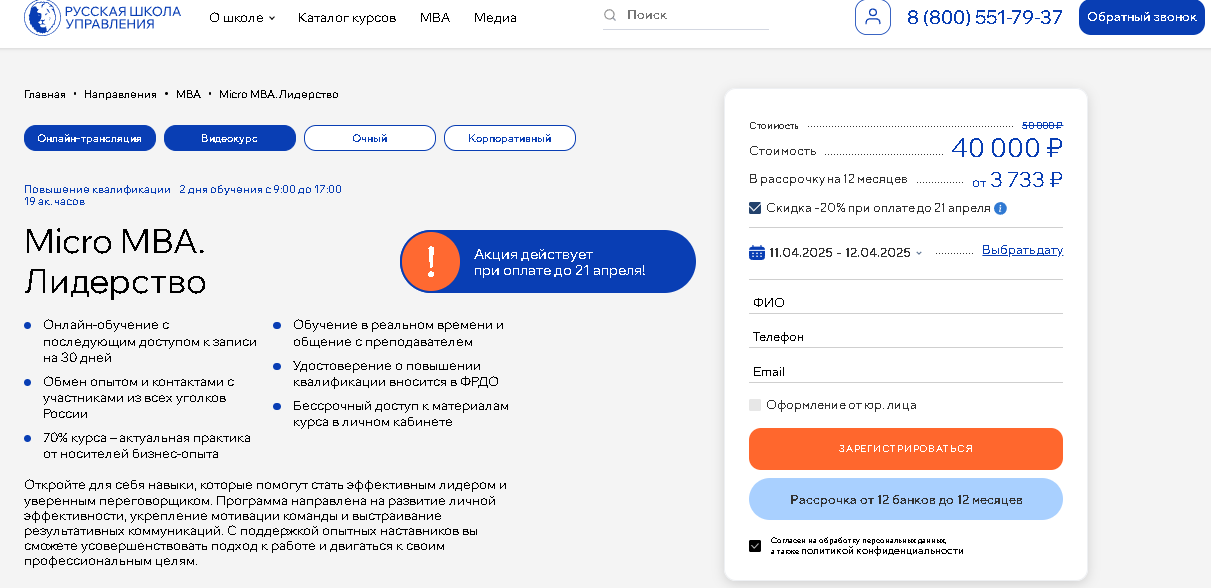
Task: Enable the Оформление от юр. лица checkbox
Action: coord(755,405)
